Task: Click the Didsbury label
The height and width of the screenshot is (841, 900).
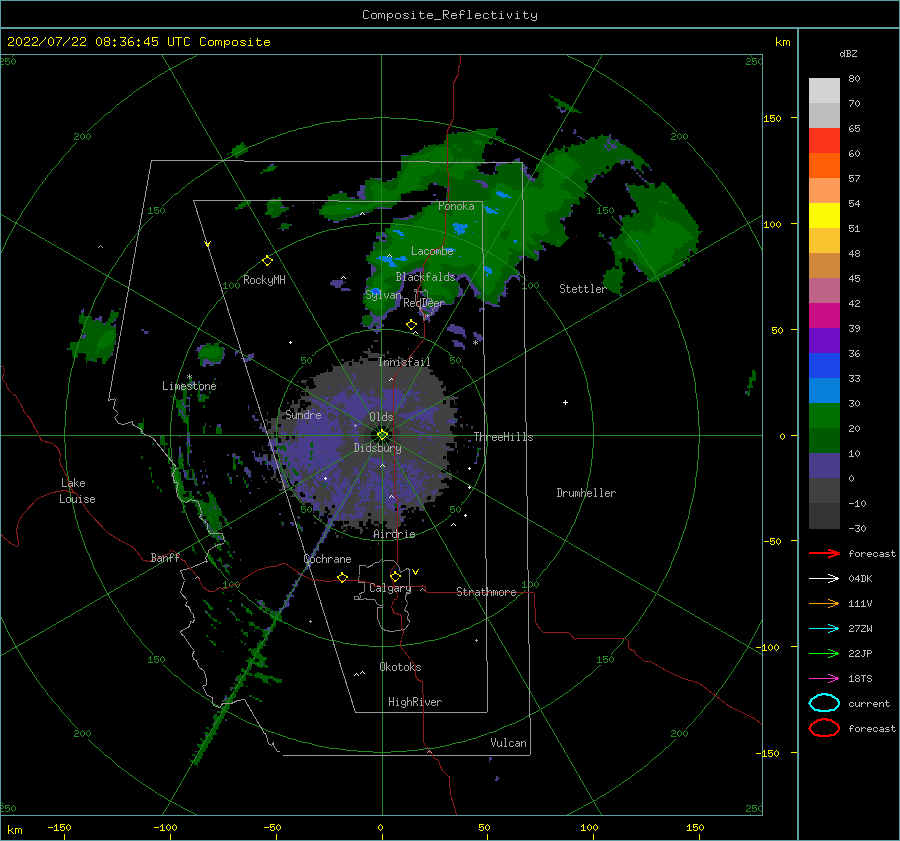Action: tap(377, 448)
